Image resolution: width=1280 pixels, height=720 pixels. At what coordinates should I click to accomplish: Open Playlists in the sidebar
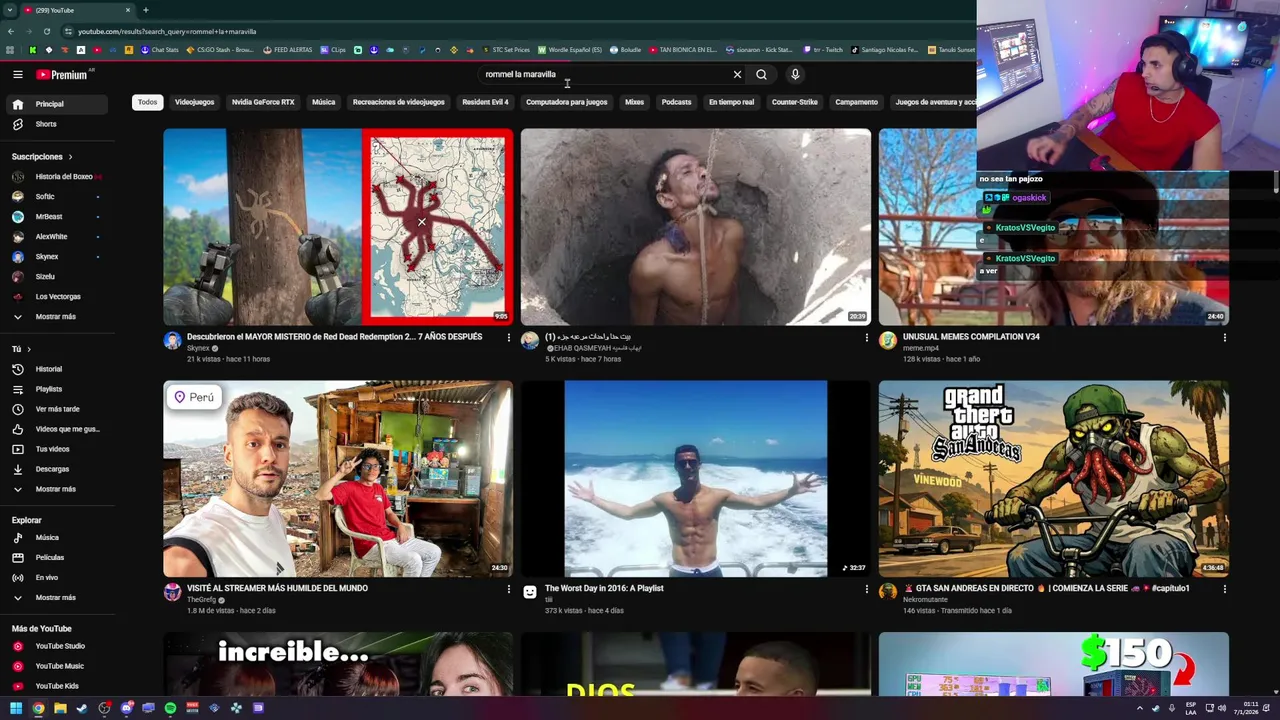click(57, 389)
